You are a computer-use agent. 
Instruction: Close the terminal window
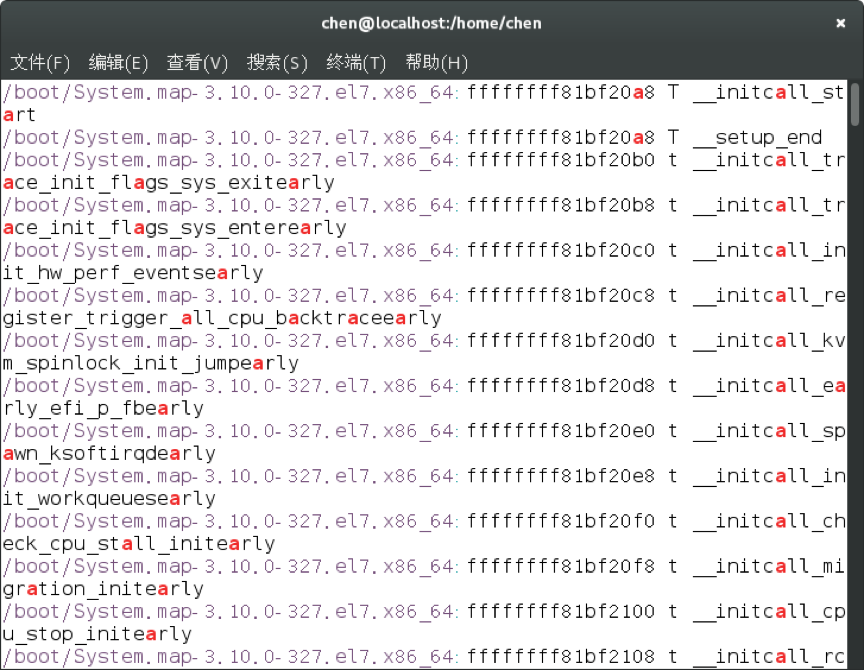pos(838,22)
